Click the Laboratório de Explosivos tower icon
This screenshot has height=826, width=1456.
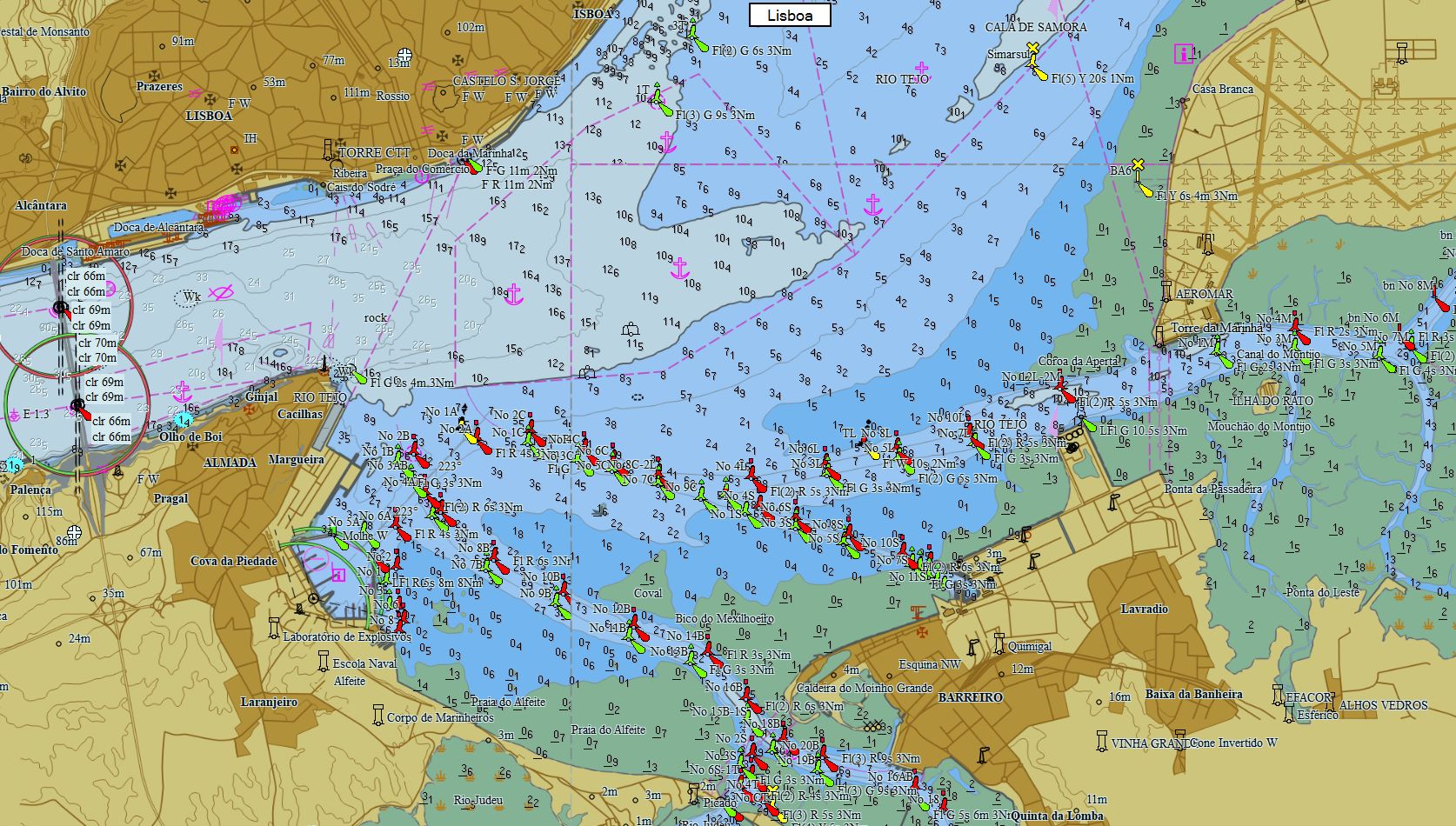274,626
